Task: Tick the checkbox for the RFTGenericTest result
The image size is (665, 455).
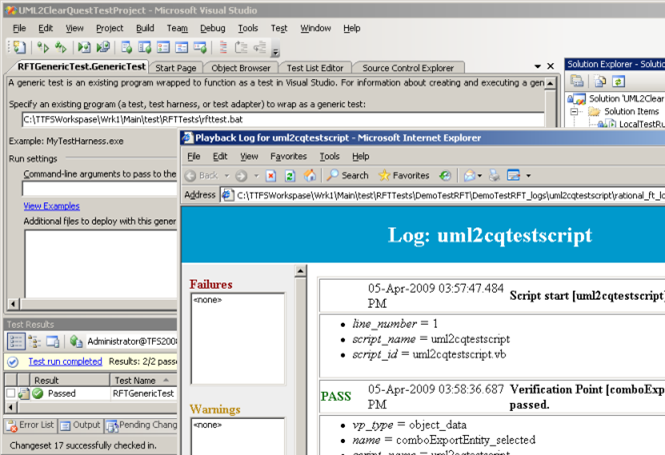Action: pos(11,393)
